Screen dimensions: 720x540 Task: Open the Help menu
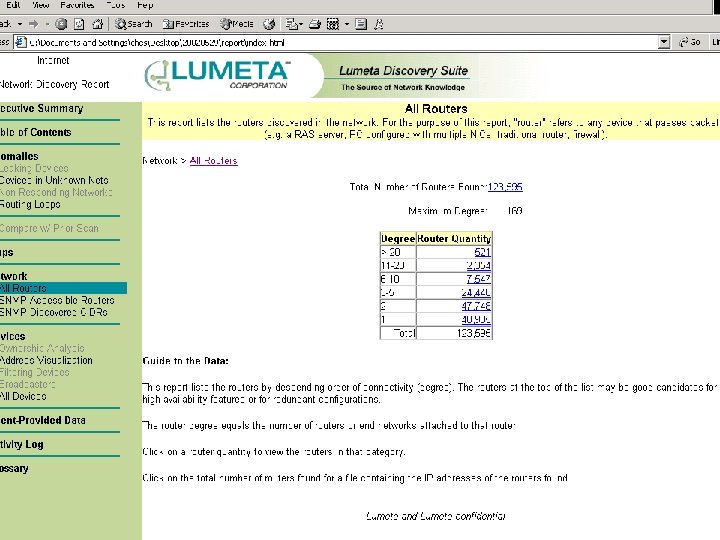tap(145, 5)
